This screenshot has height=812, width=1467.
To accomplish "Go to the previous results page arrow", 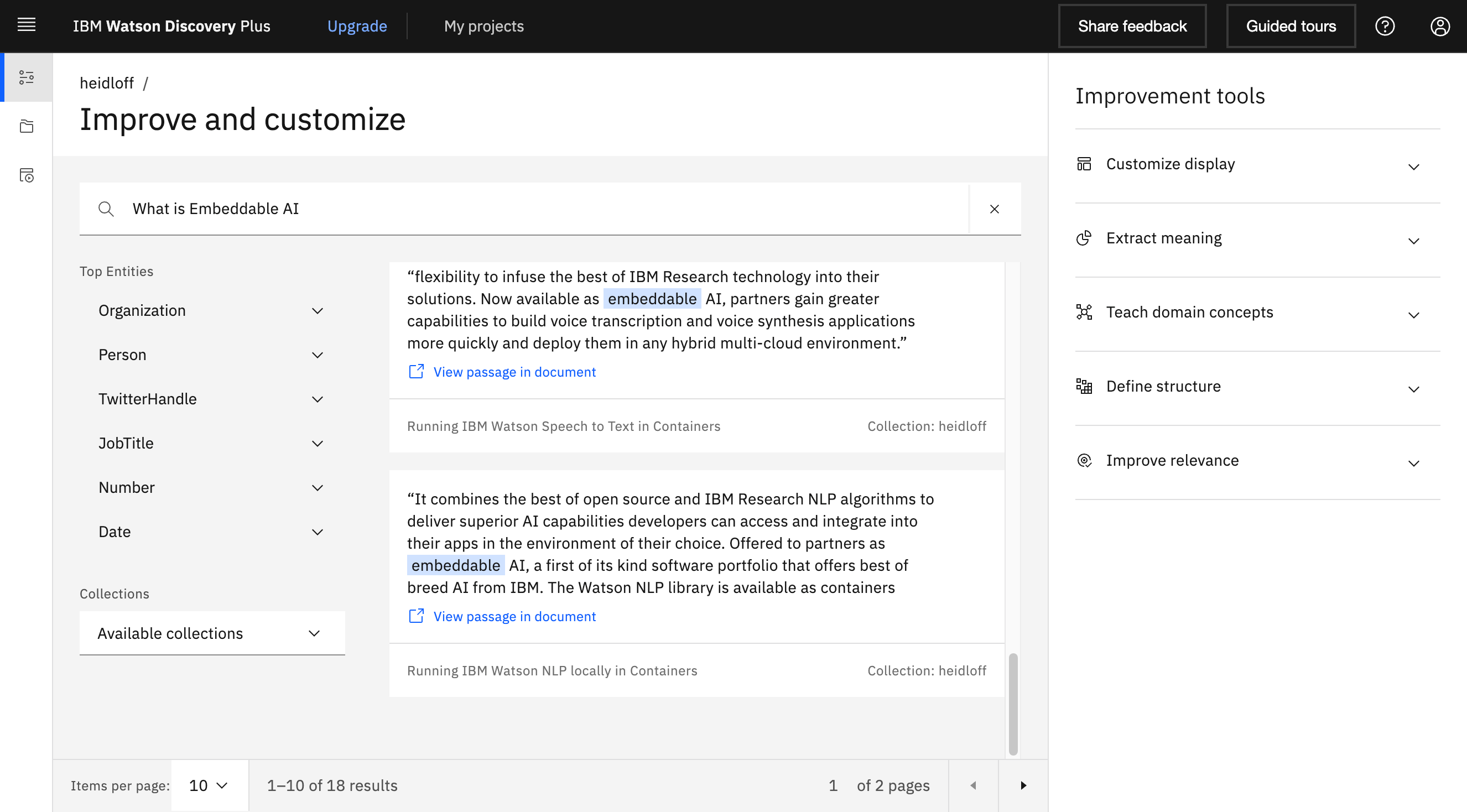I will (973, 785).
